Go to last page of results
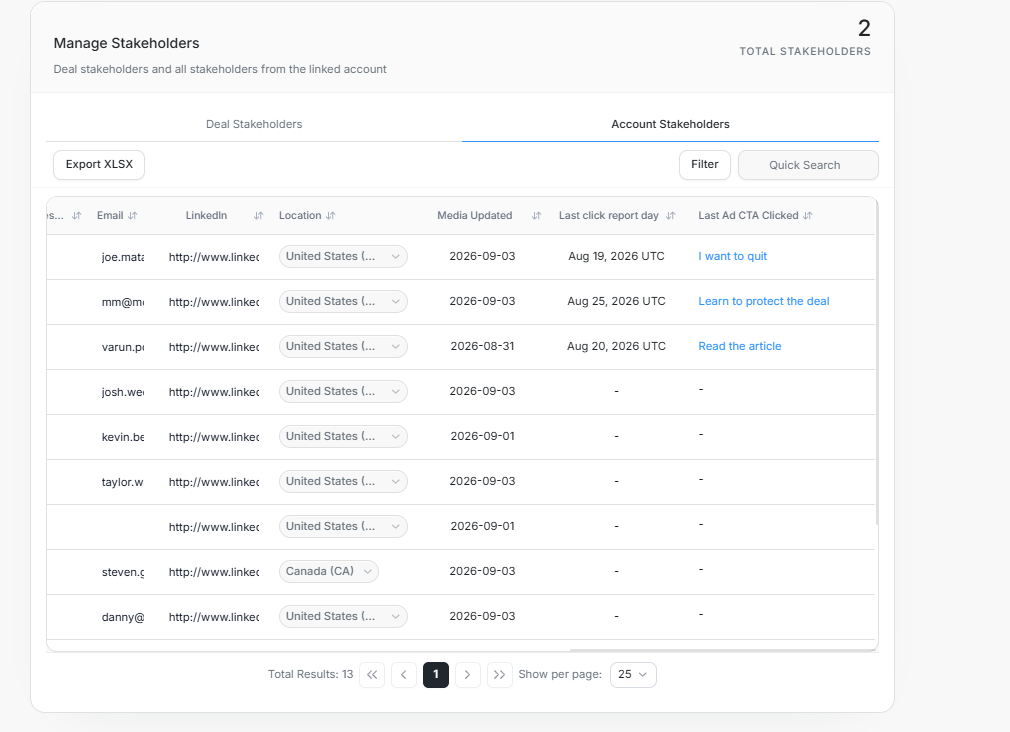The image size is (1010, 732). tap(499, 675)
